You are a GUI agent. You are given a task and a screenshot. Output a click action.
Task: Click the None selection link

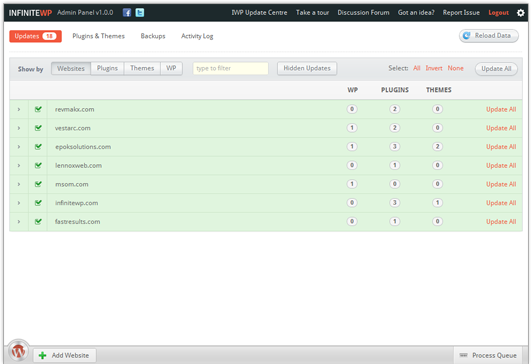(455, 68)
